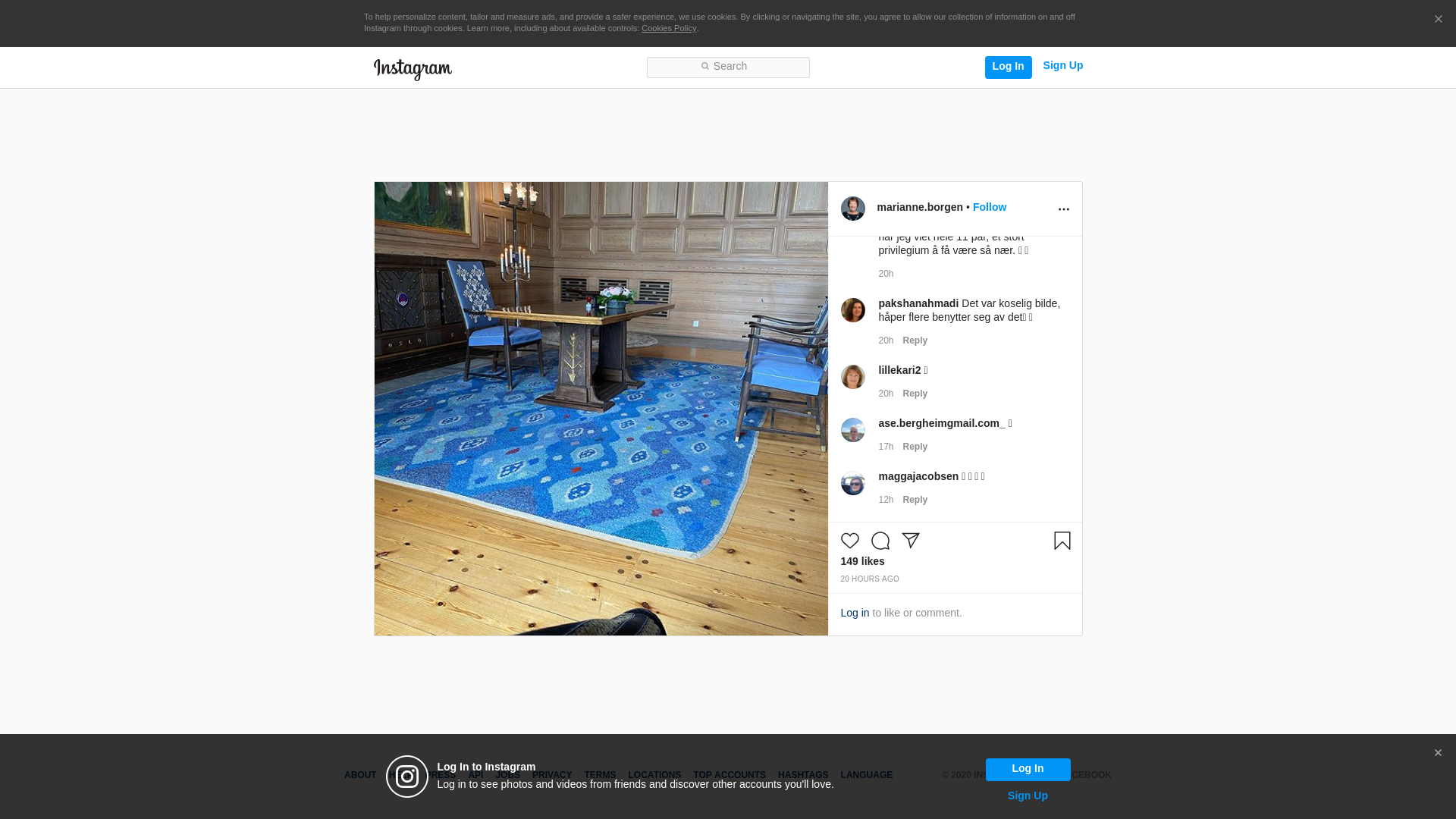This screenshot has width=1456, height=819.
Task: Open lillekari2 username link
Action: pyautogui.click(x=899, y=370)
